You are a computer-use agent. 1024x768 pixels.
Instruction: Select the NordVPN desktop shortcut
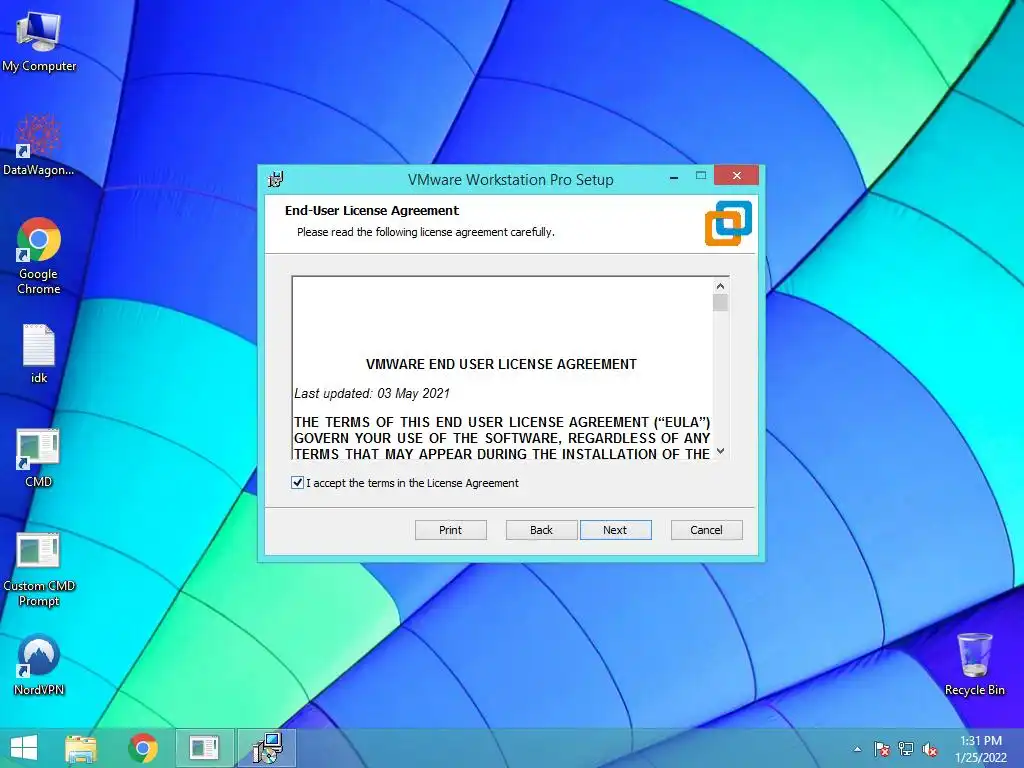39,664
